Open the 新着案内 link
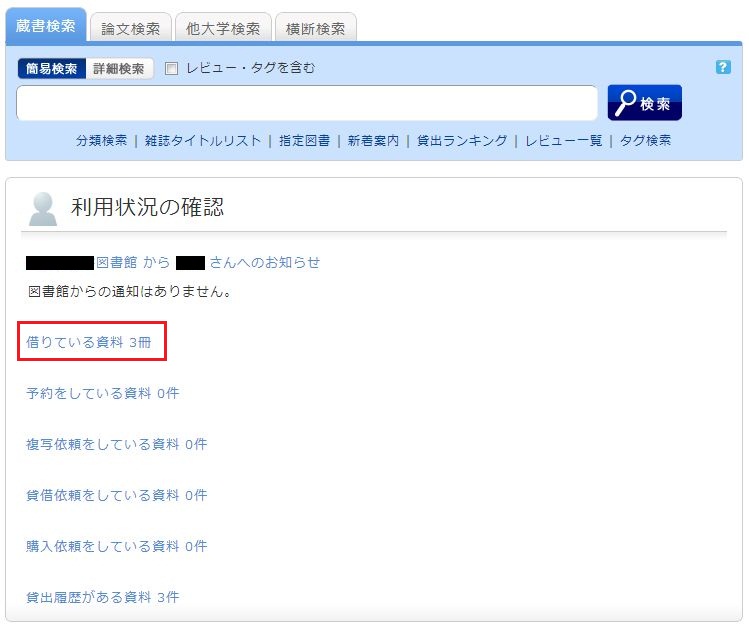 tap(373, 141)
